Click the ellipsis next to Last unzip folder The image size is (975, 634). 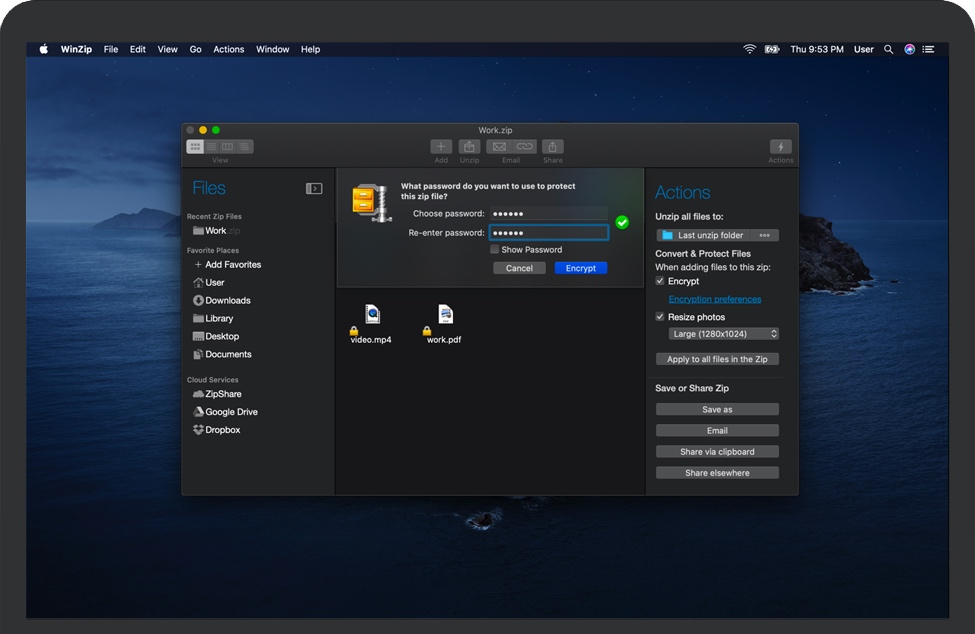tap(765, 235)
